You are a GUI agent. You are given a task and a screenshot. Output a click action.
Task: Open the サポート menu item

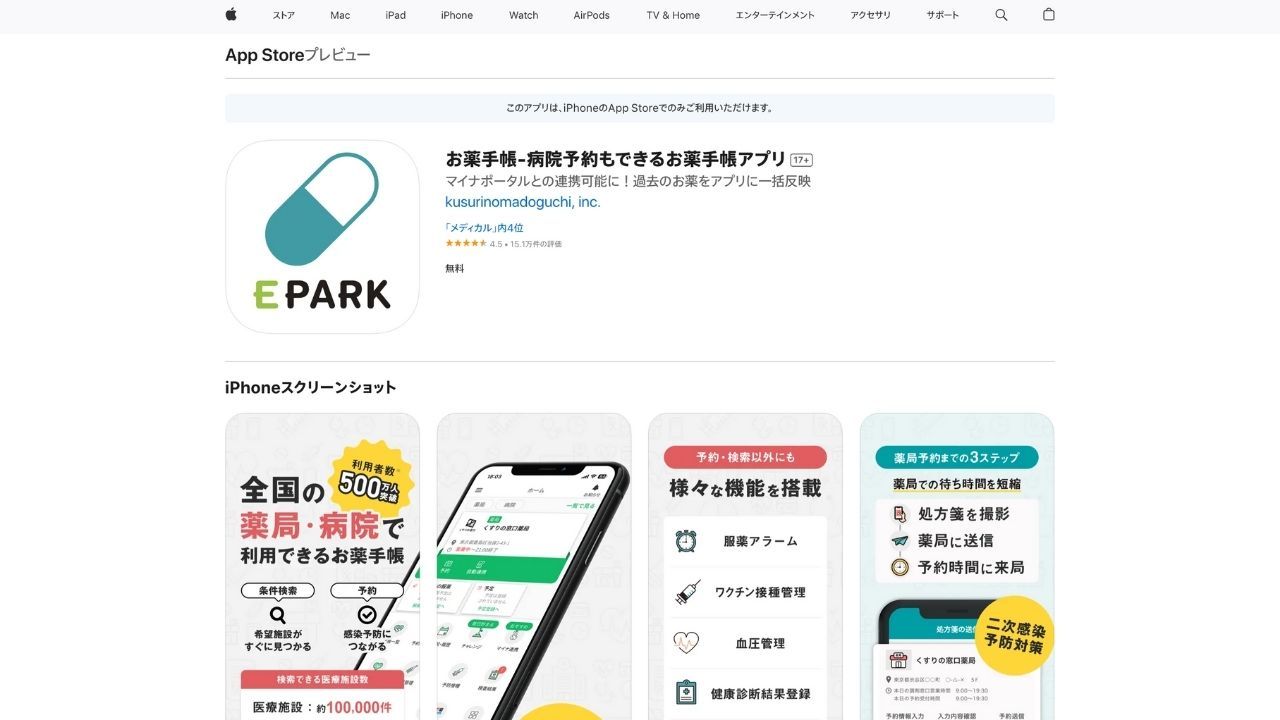(x=942, y=15)
